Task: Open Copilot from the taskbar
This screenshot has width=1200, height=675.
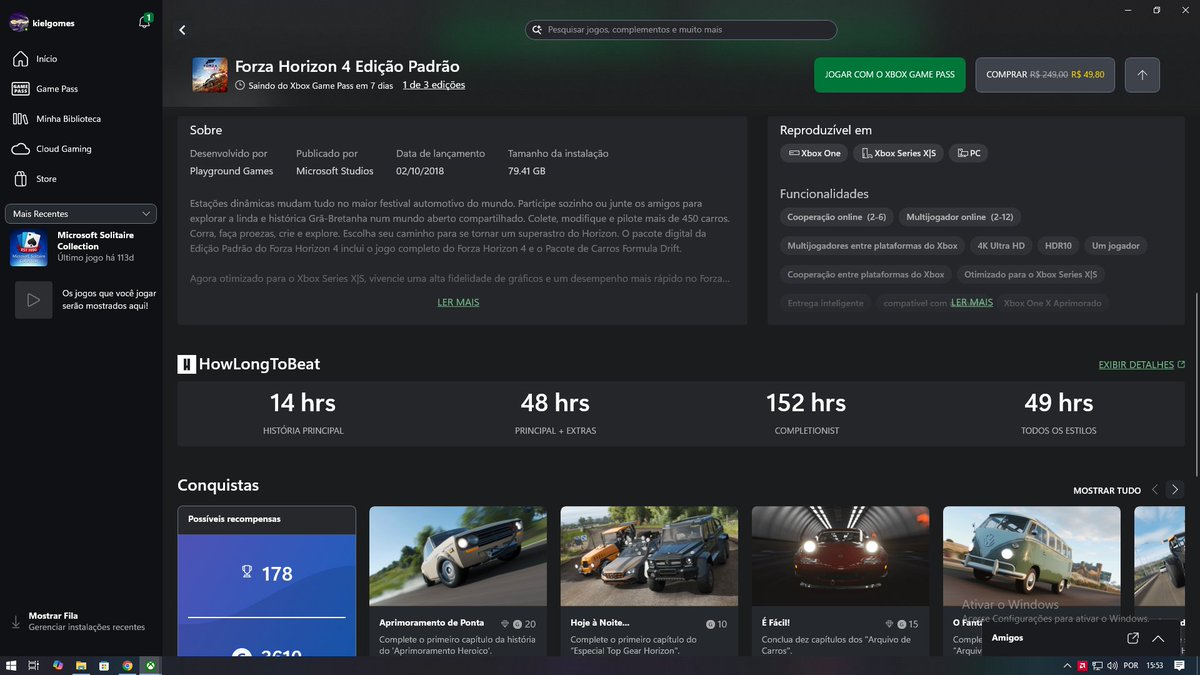Action: [58, 665]
